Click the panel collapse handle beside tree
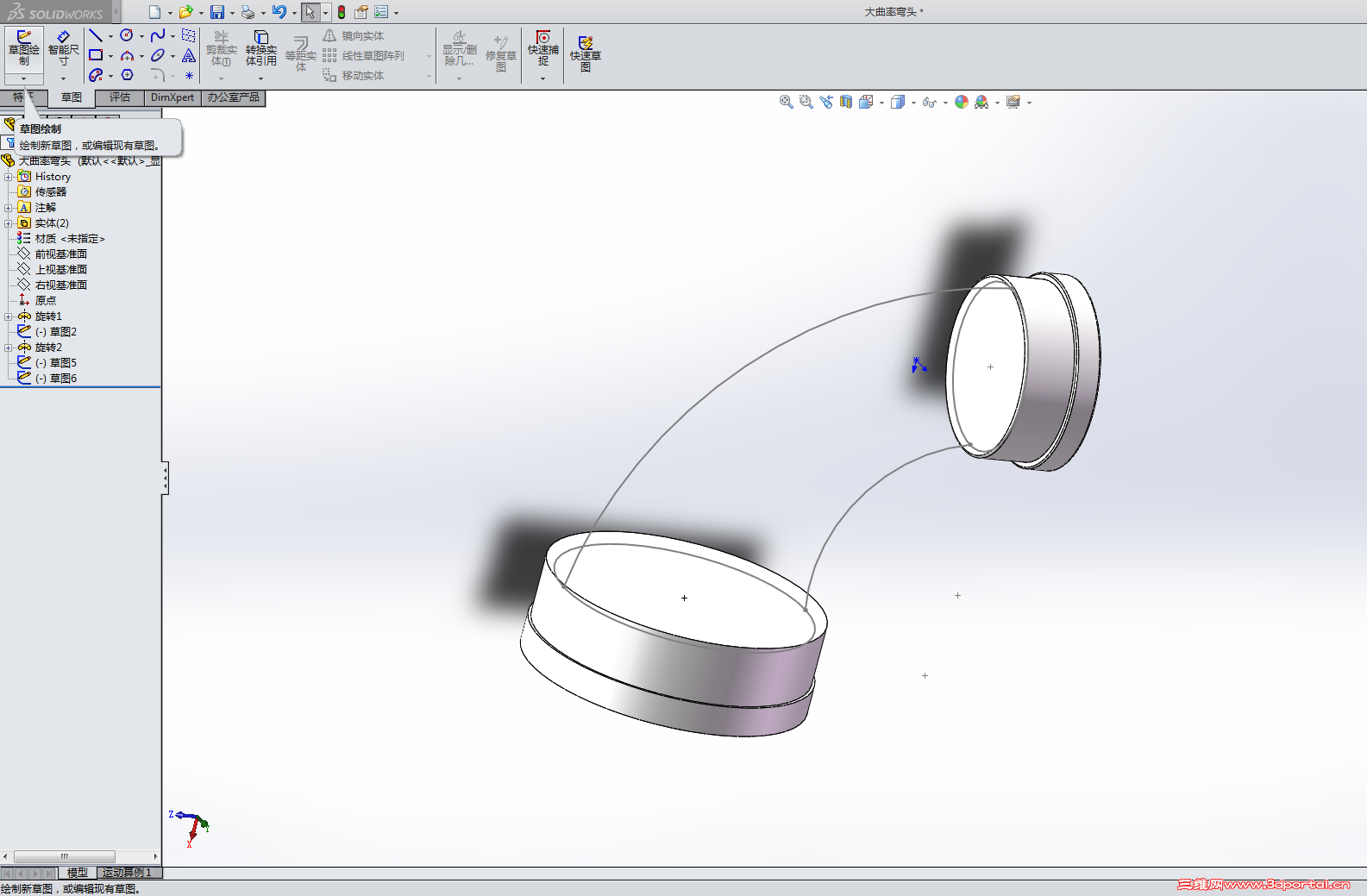This screenshot has height=896, width=1367. click(x=165, y=478)
